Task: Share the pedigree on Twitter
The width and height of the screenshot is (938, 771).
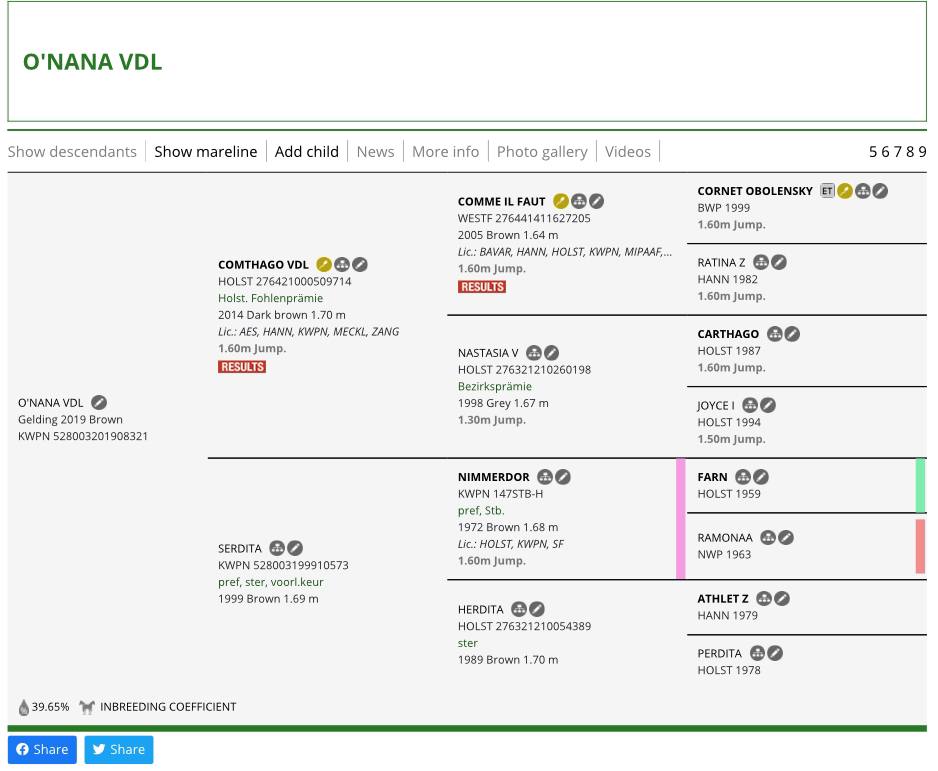Action: click(119, 749)
